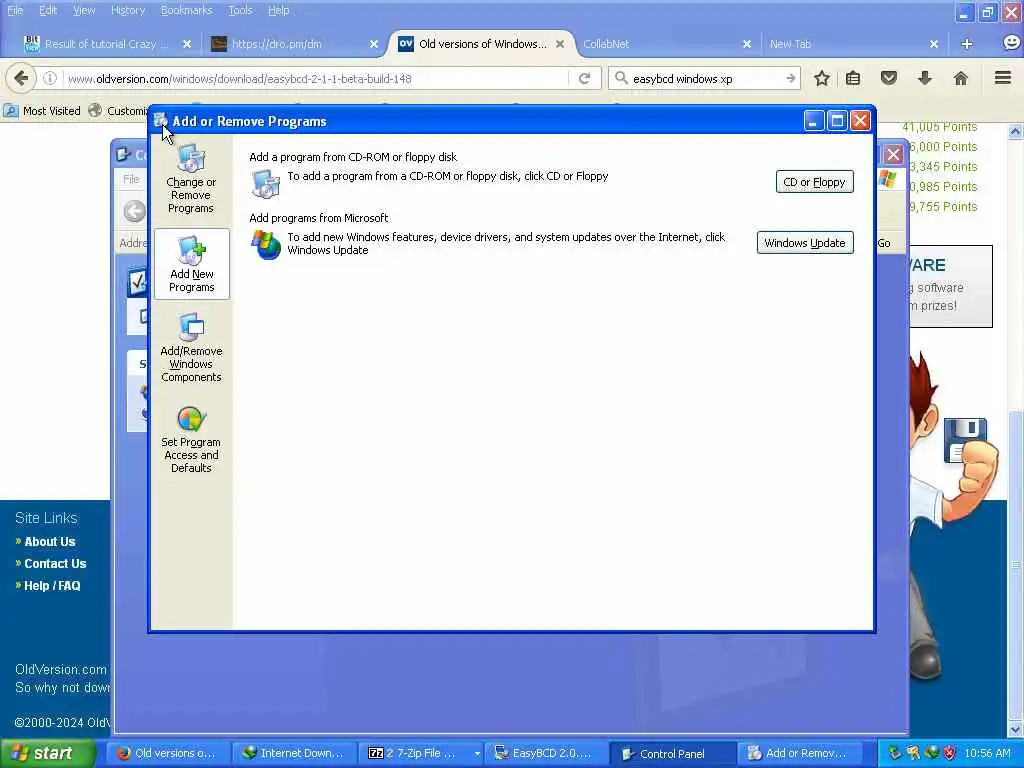Switch to Old versions taskbar item
The image size is (1024, 768).
pyautogui.click(x=168, y=753)
